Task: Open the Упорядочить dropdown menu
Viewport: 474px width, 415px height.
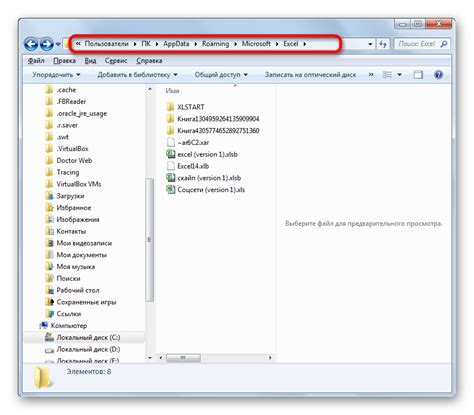Action: point(56,75)
